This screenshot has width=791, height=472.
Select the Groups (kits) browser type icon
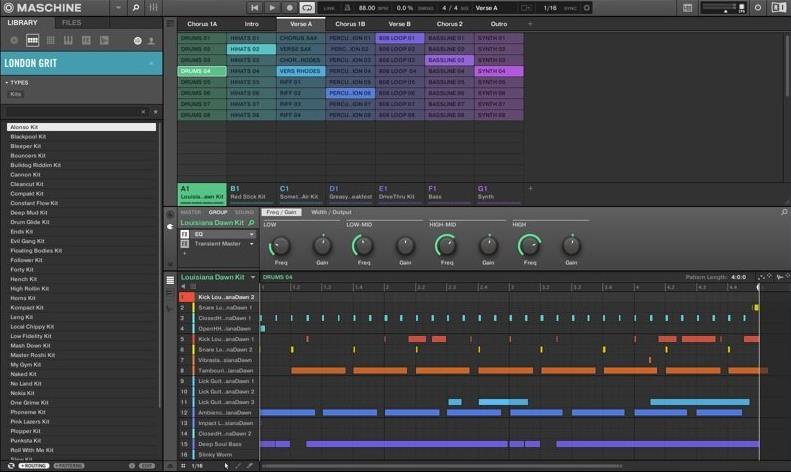click(x=32, y=41)
